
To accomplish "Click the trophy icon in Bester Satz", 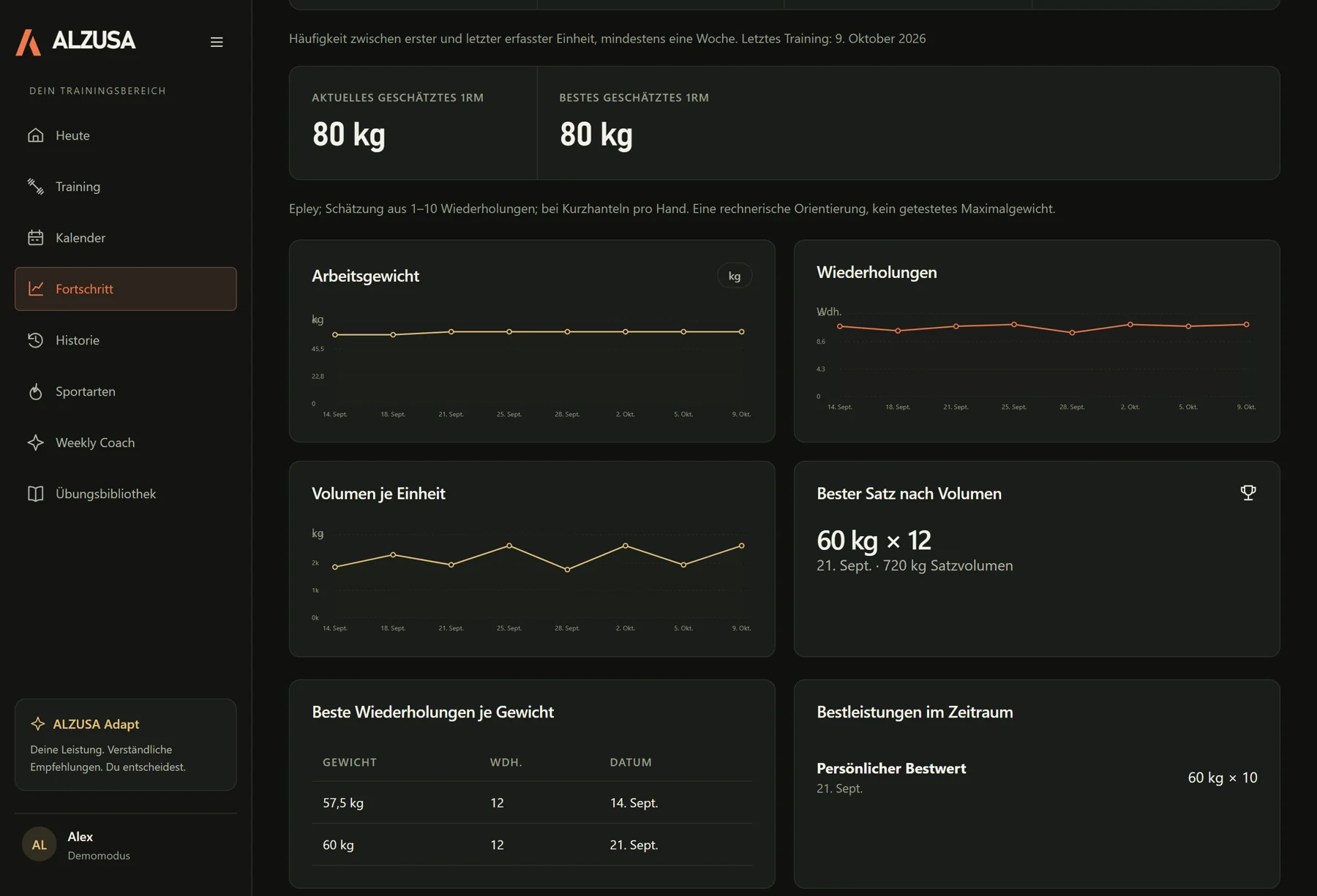I will 1248,493.
